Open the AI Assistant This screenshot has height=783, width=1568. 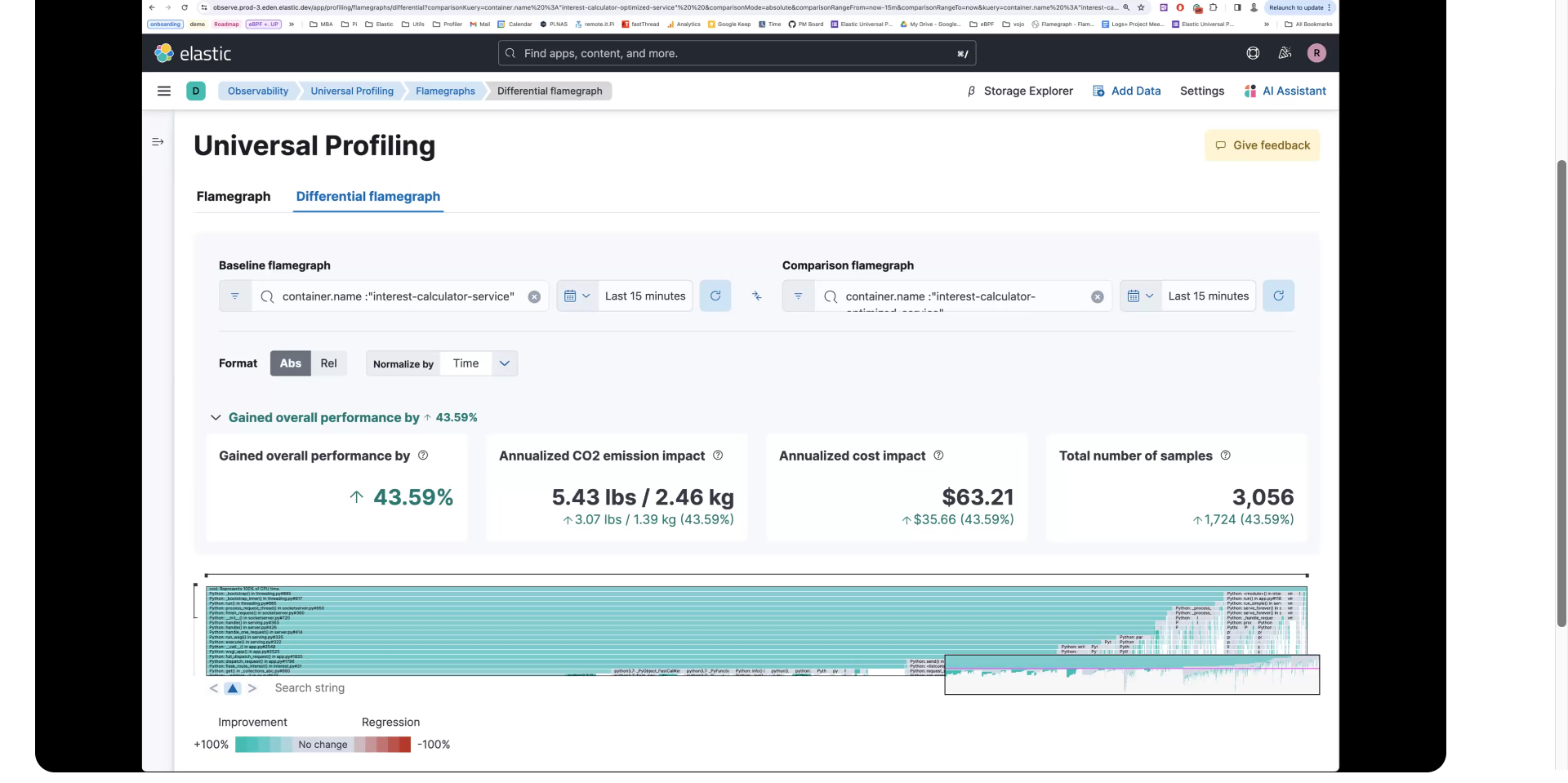pos(1294,91)
